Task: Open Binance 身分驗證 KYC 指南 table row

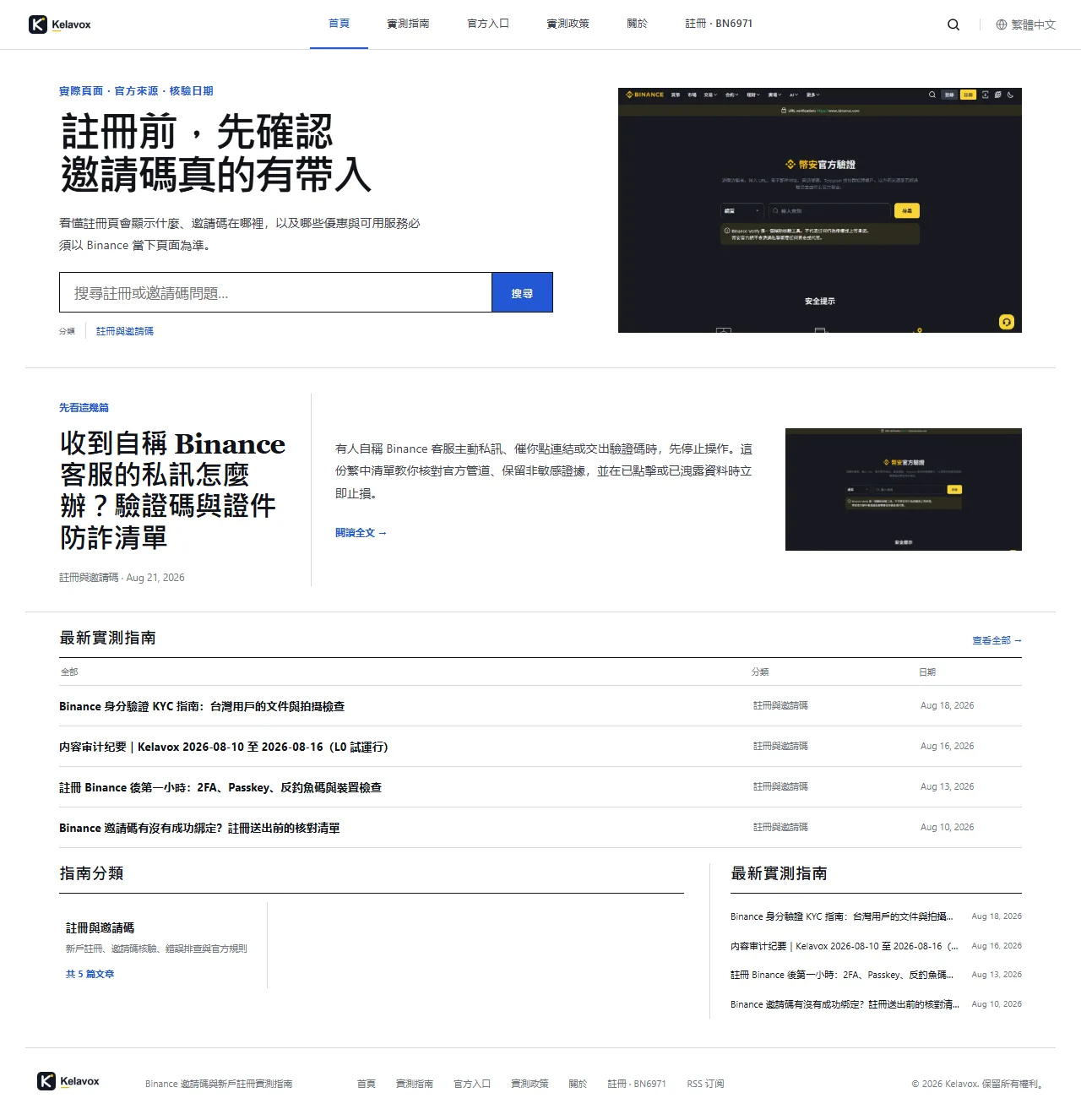Action: tap(540, 706)
